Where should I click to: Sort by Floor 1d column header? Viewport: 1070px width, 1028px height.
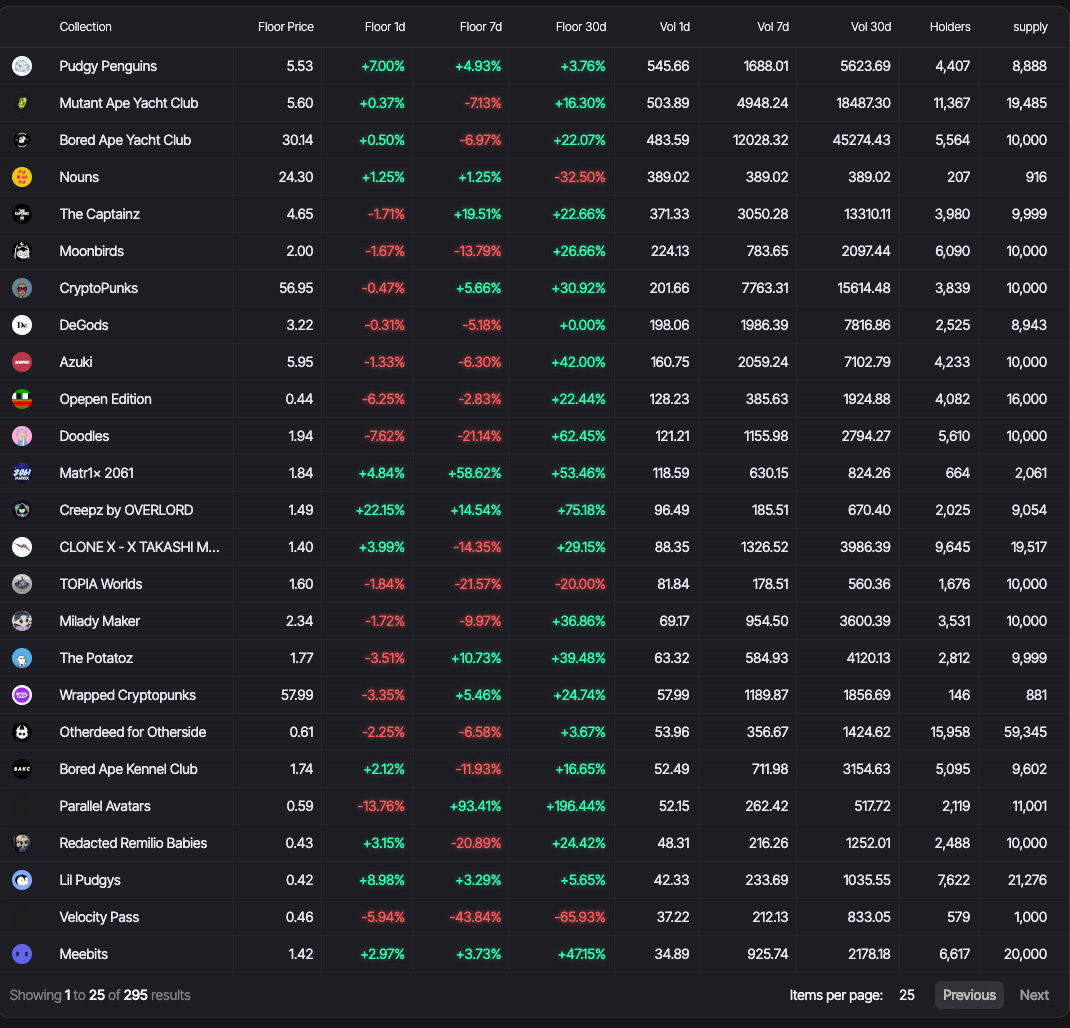[385, 27]
